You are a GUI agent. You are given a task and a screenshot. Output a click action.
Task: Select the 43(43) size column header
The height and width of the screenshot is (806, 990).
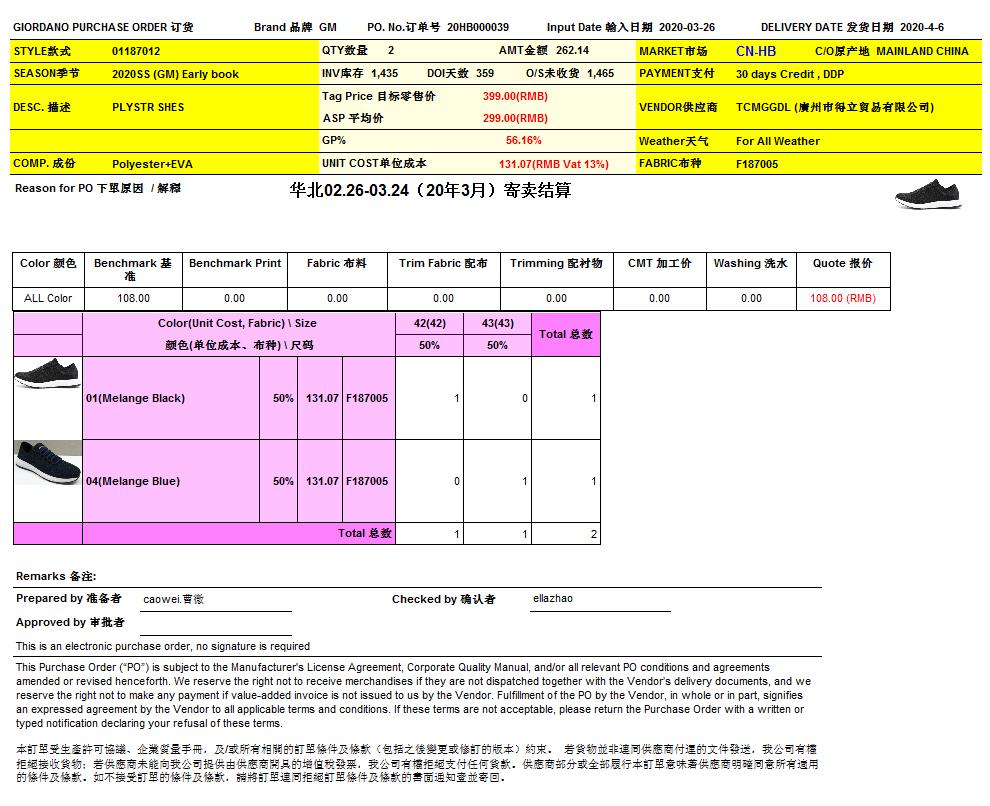[497, 323]
